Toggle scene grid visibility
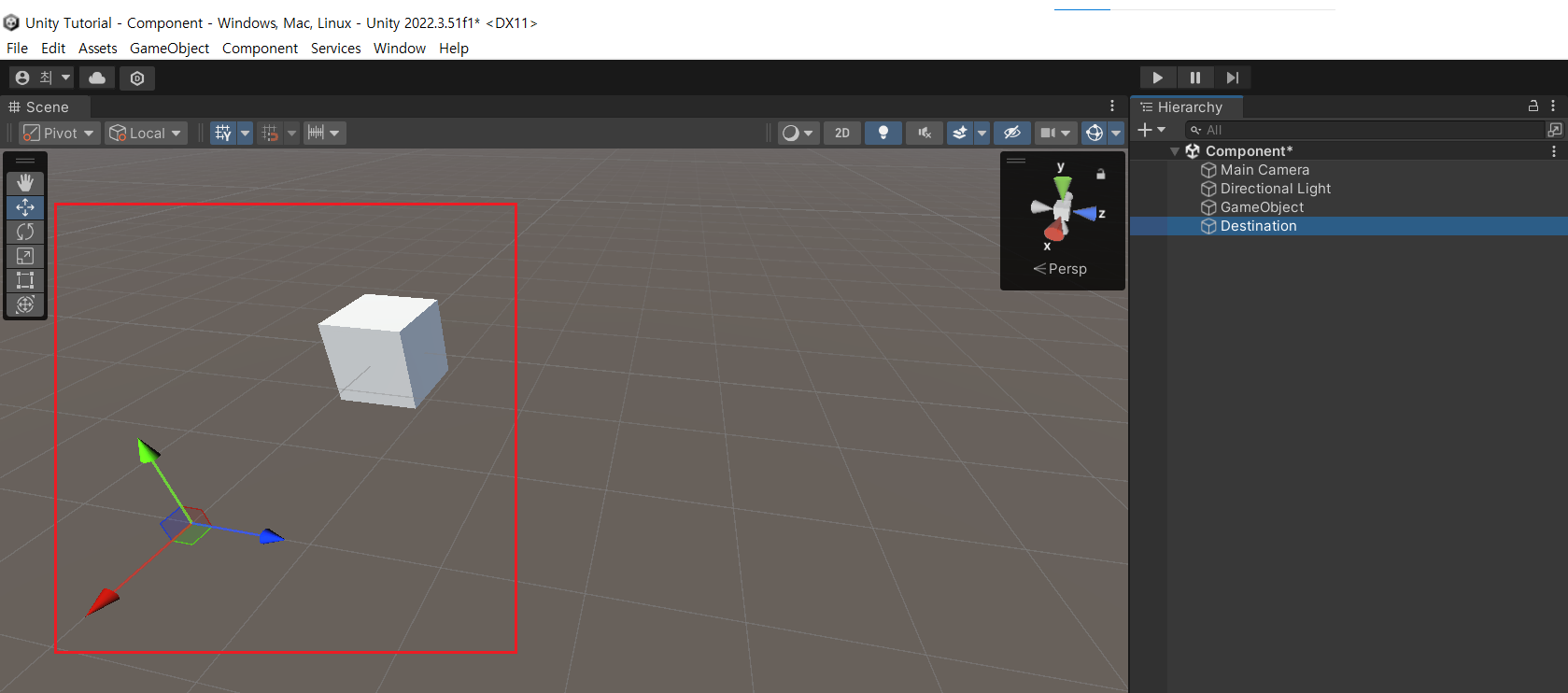The image size is (1568, 693). pyautogui.click(x=222, y=133)
